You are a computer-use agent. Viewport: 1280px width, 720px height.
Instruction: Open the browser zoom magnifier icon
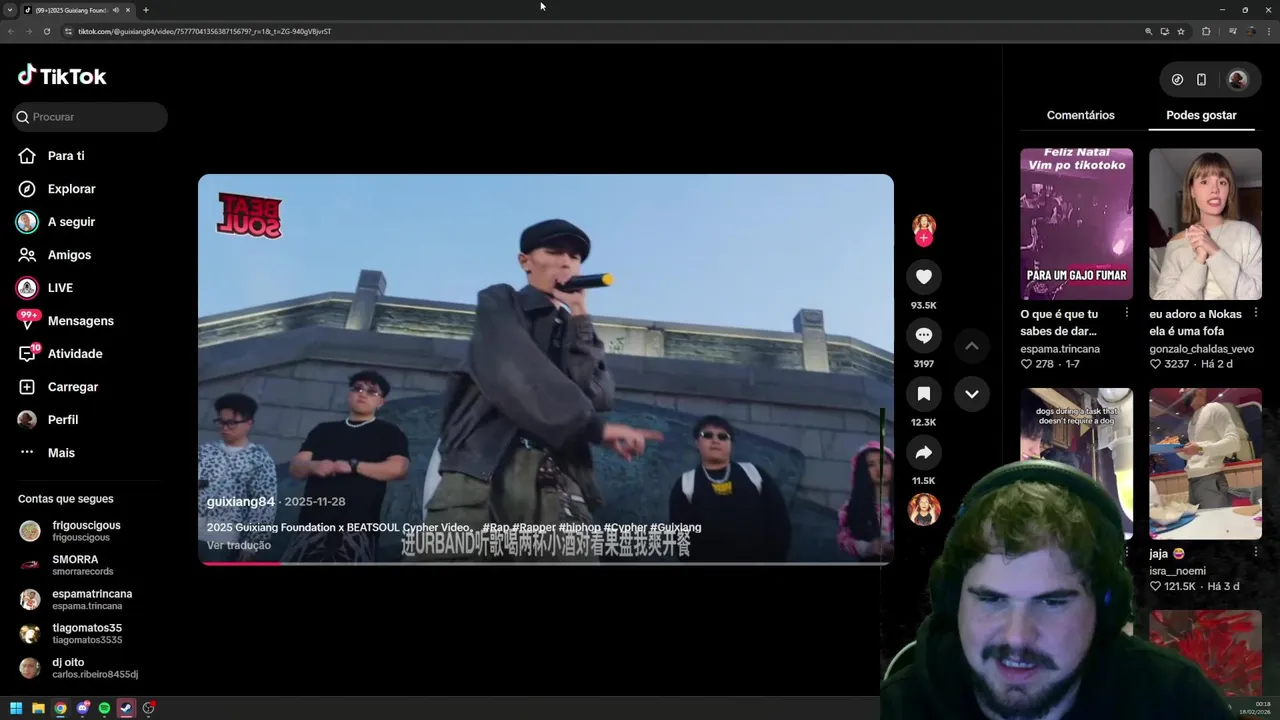1149,31
